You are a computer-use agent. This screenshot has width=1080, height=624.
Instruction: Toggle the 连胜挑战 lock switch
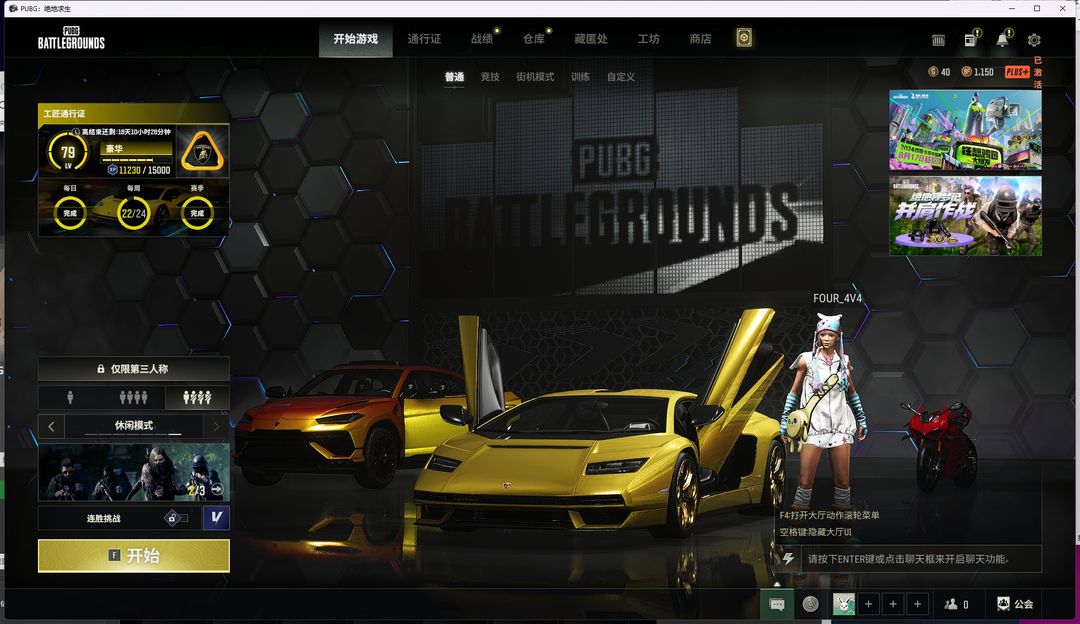point(176,518)
